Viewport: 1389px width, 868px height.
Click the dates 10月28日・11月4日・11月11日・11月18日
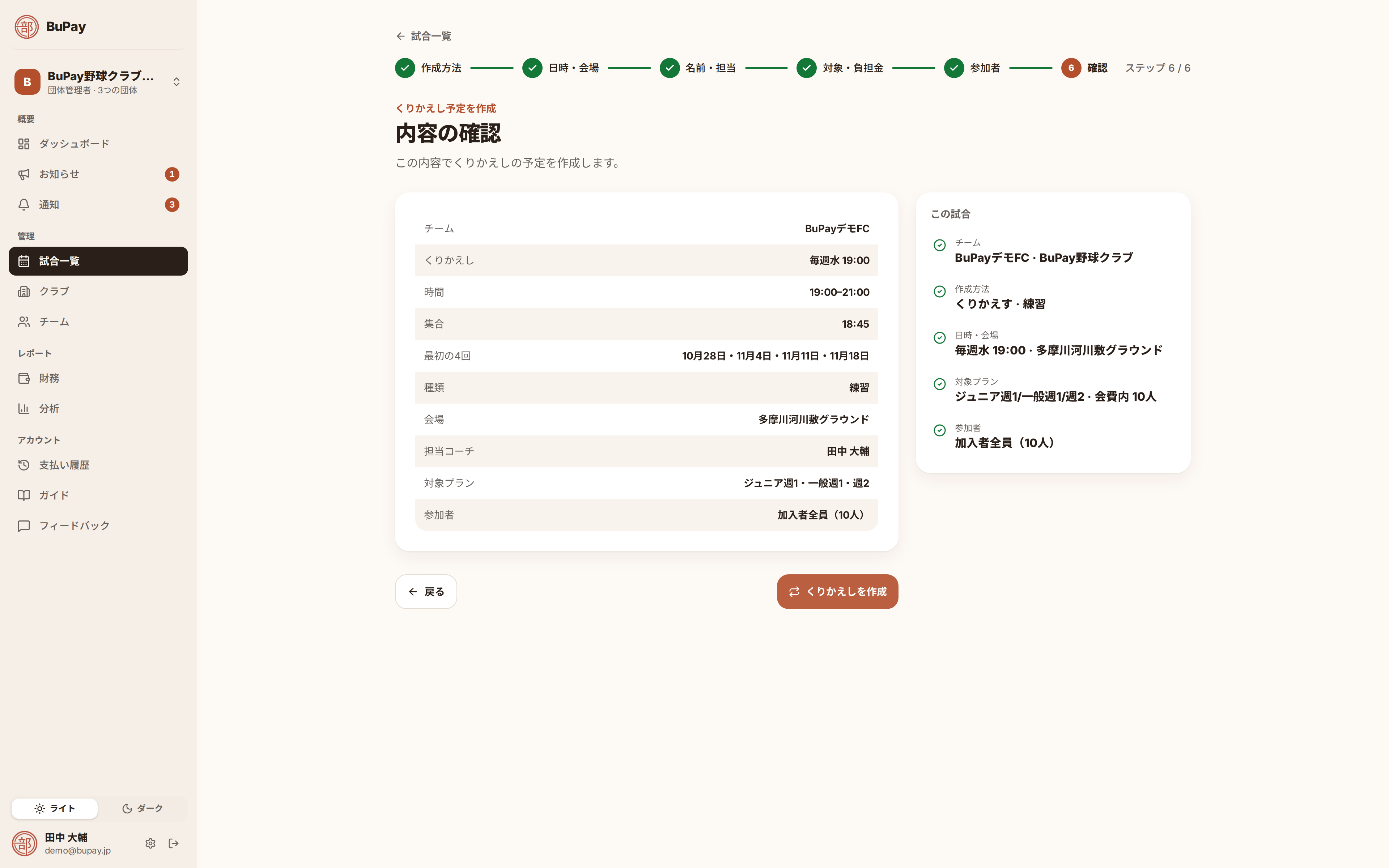tap(776, 356)
